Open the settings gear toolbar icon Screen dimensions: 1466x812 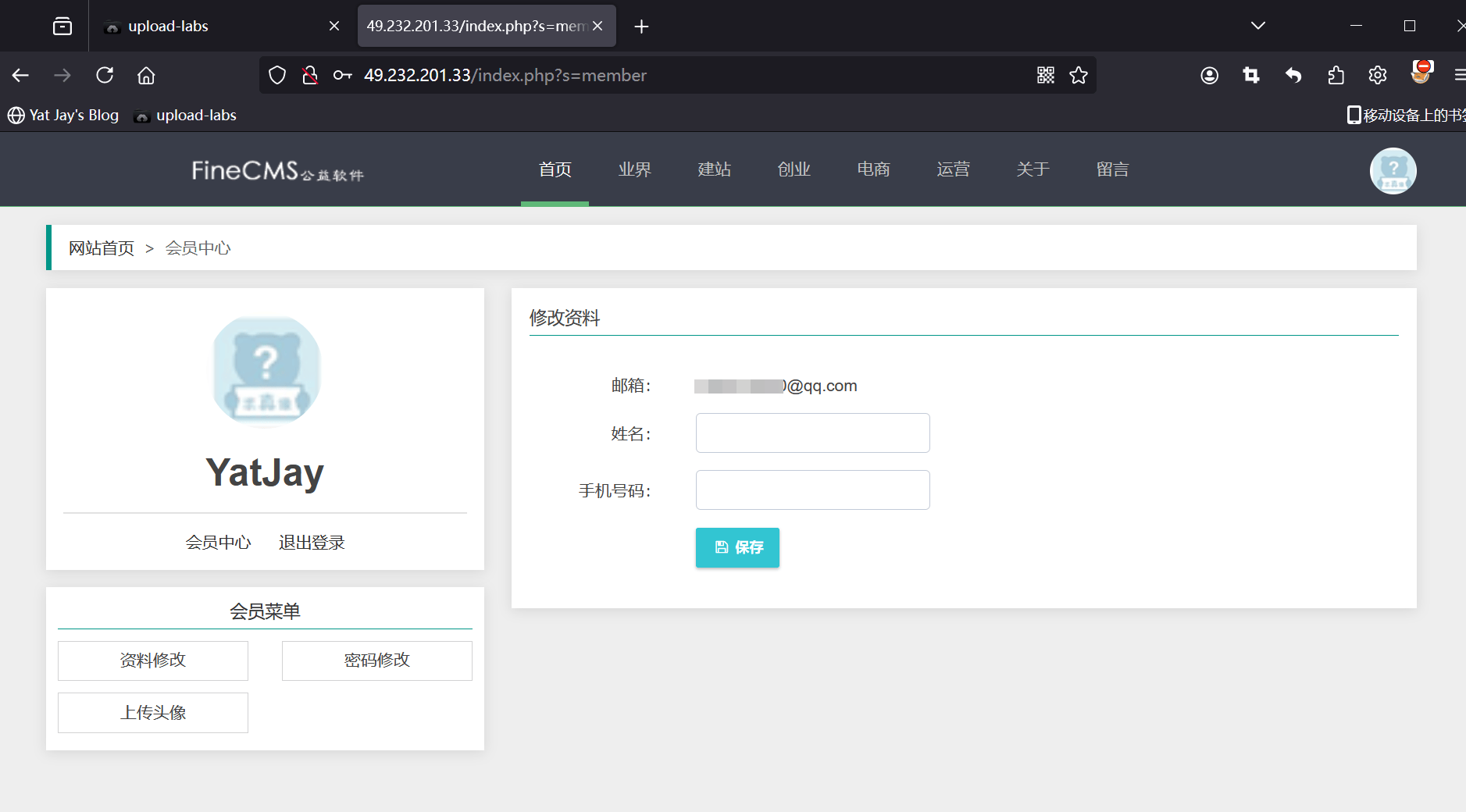(x=1378, y=75)
